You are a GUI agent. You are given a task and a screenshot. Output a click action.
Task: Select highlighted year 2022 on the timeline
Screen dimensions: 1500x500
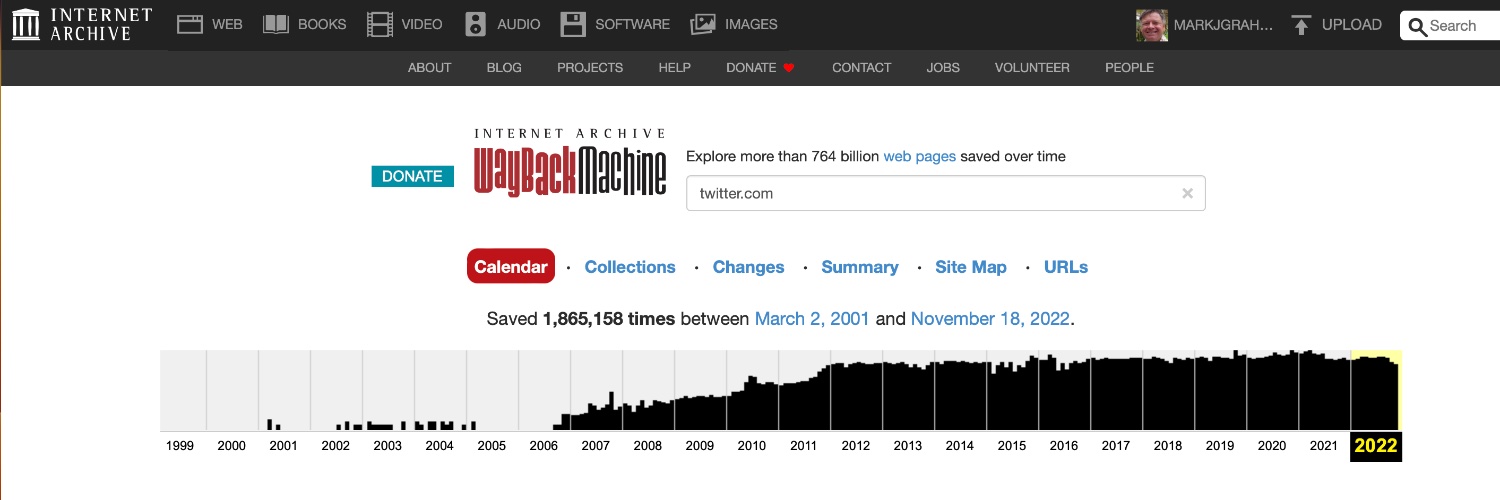tap(1376, 446)
